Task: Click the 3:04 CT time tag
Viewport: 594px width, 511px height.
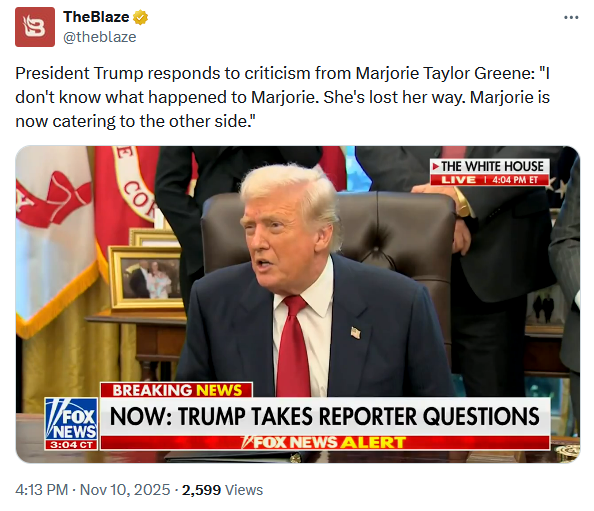Action: coord(71,445)
